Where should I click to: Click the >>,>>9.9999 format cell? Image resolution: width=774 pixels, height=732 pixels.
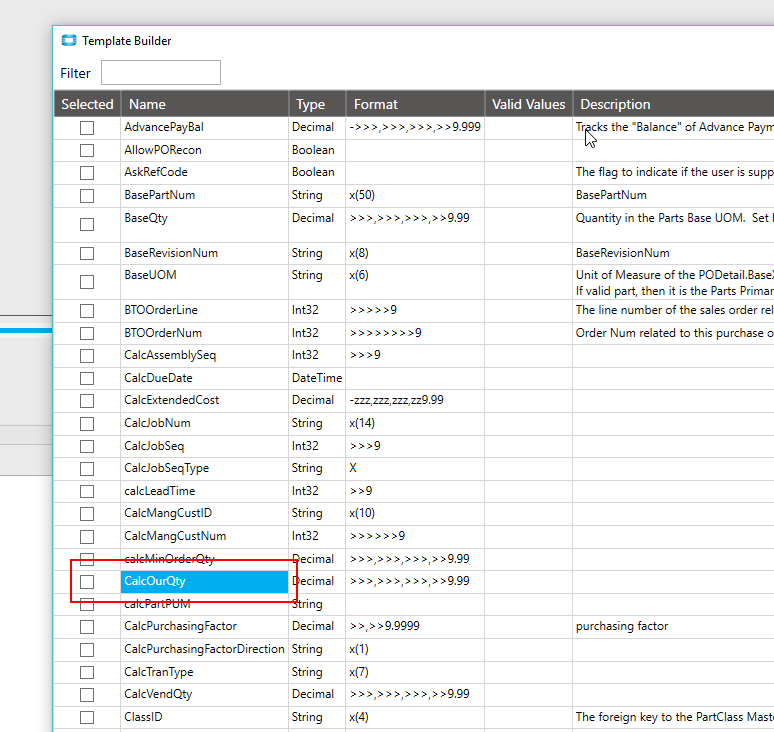tap(415, 626)
